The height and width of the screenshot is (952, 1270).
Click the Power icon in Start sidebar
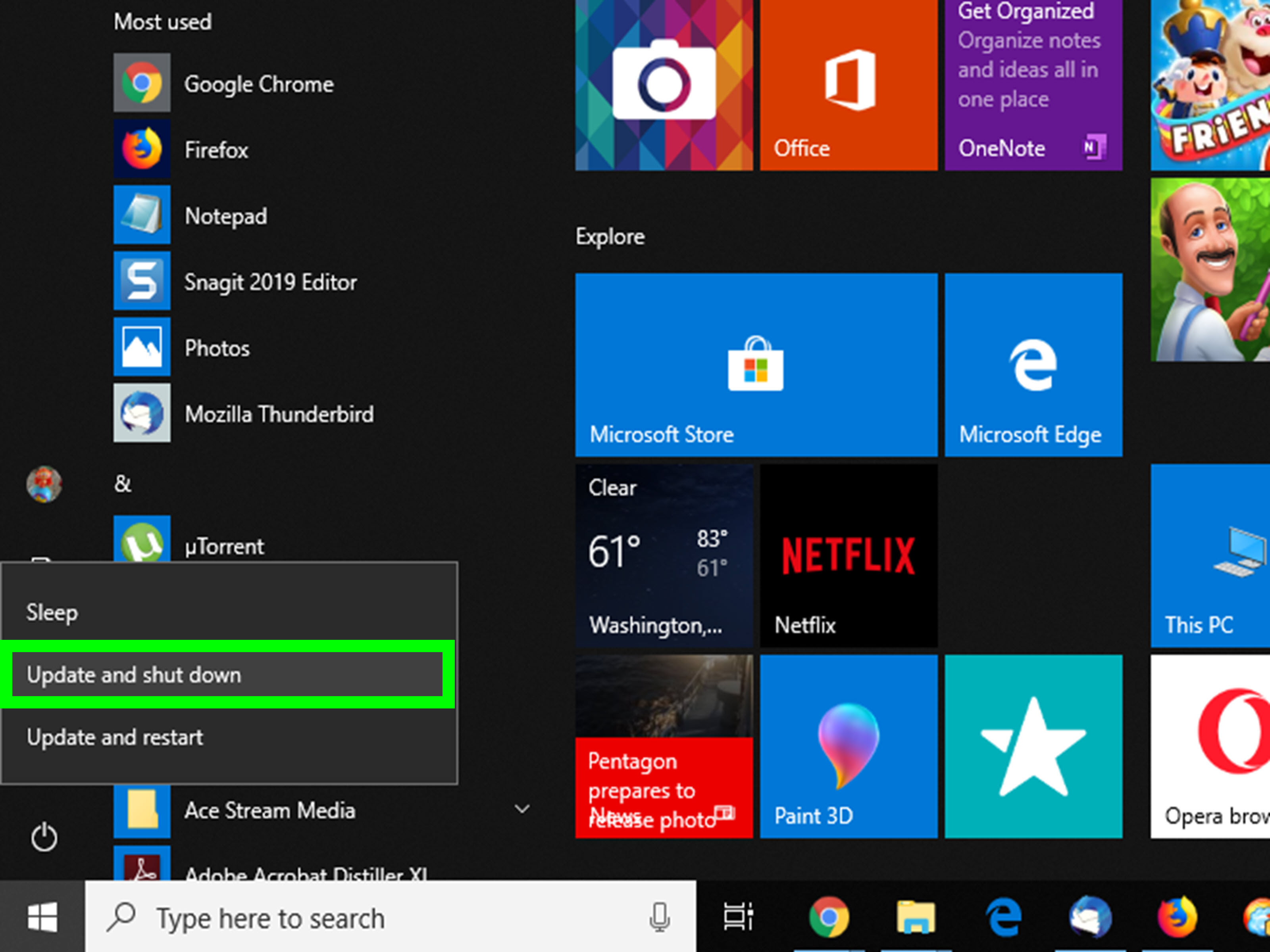[44, 837]
